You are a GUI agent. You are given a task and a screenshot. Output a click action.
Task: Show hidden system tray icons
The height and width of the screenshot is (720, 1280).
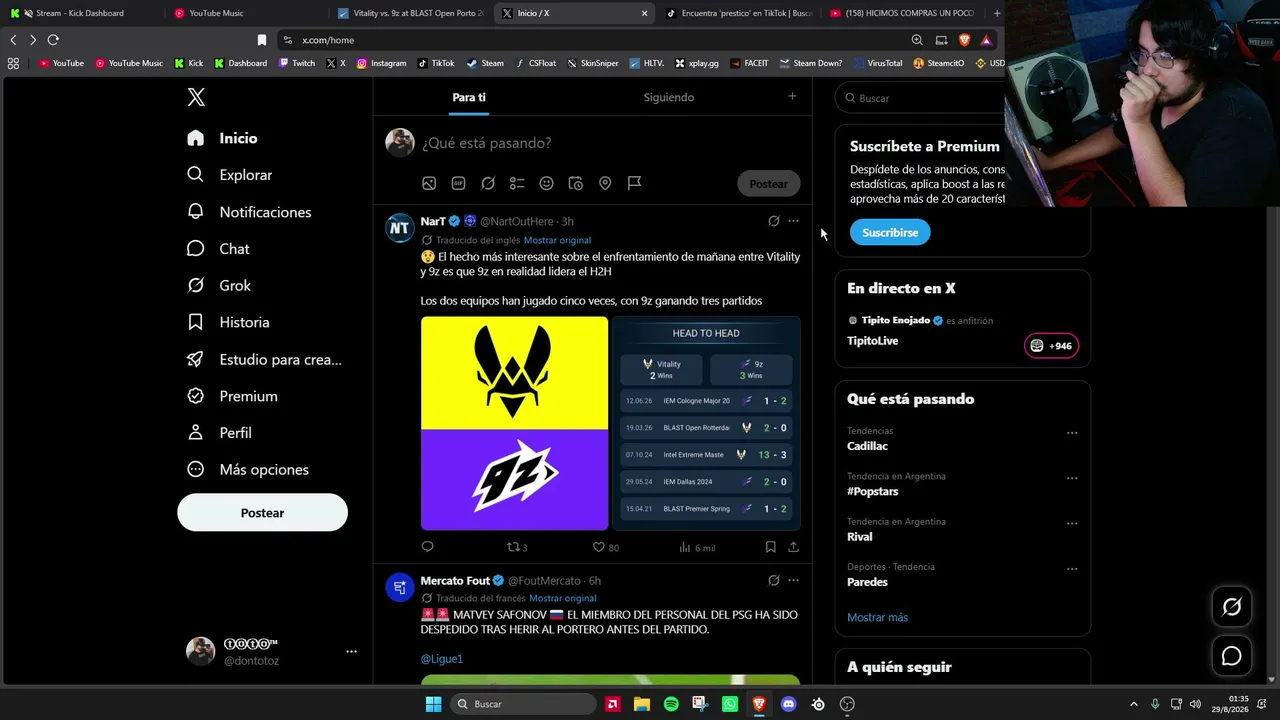click(1133, 704)
